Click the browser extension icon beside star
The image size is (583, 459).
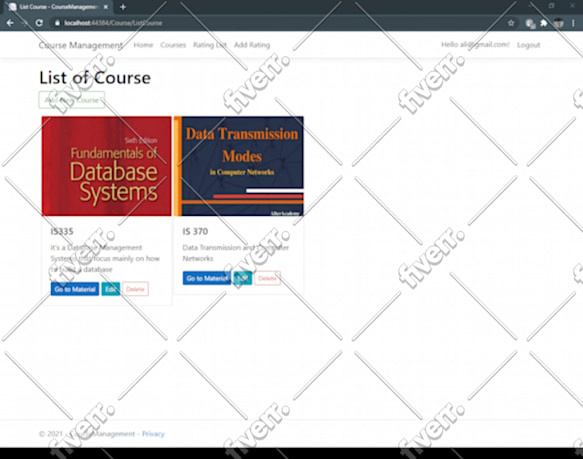point(530,23)
